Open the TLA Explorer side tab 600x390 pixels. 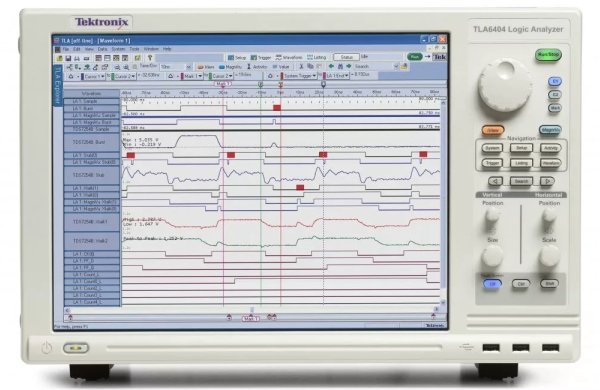(x=58, y=85)
